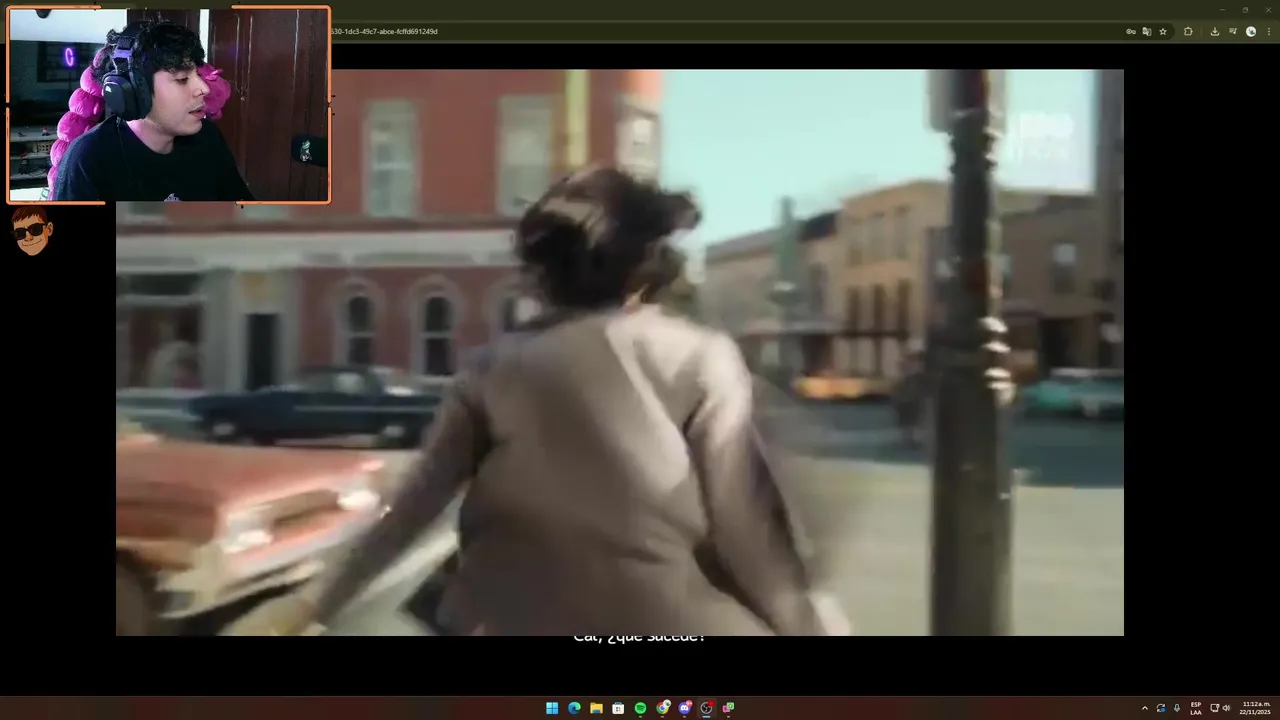Viewport: 1280px width, 720px height.
Task: Switch to Spotify in the taskbar
Action: pyautogui.click(x=640, y=708)
